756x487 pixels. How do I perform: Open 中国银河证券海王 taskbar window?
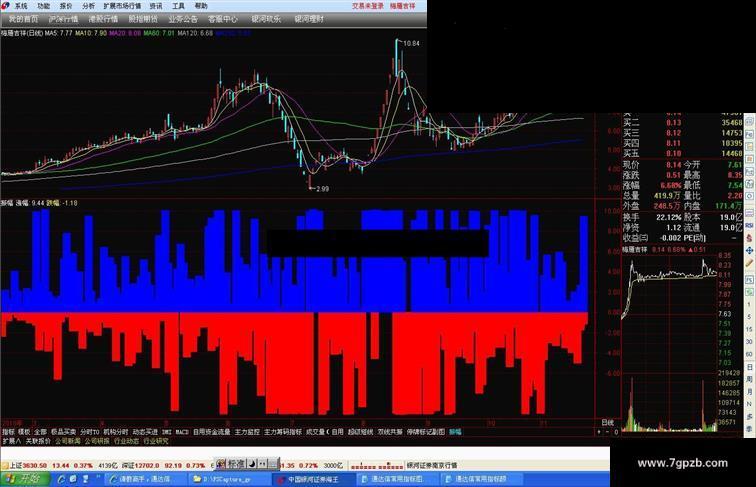coord(313,479)
